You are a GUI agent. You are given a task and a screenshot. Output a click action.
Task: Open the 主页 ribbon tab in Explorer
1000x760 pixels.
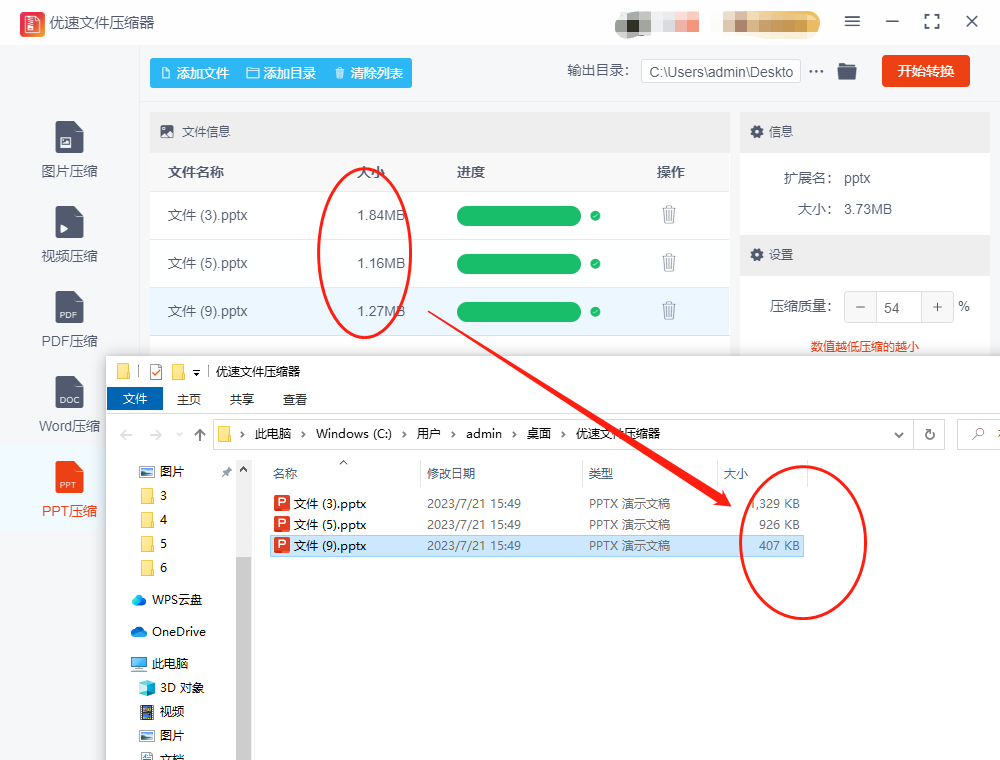pos(189,399)
